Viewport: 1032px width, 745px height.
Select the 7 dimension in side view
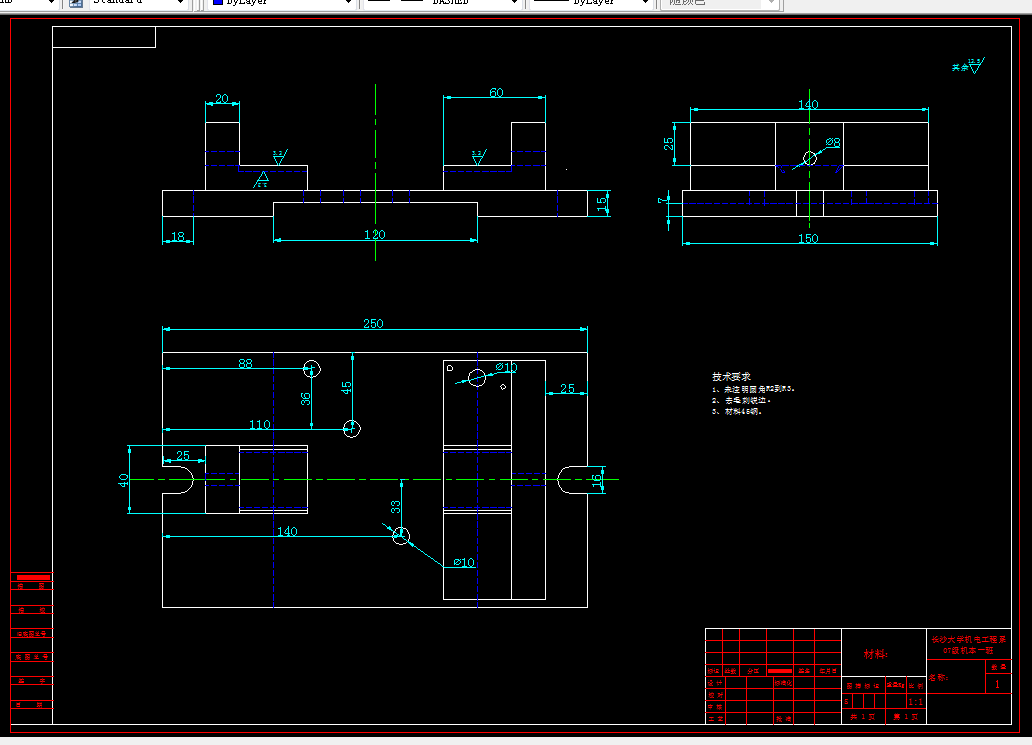click(662, 200)
